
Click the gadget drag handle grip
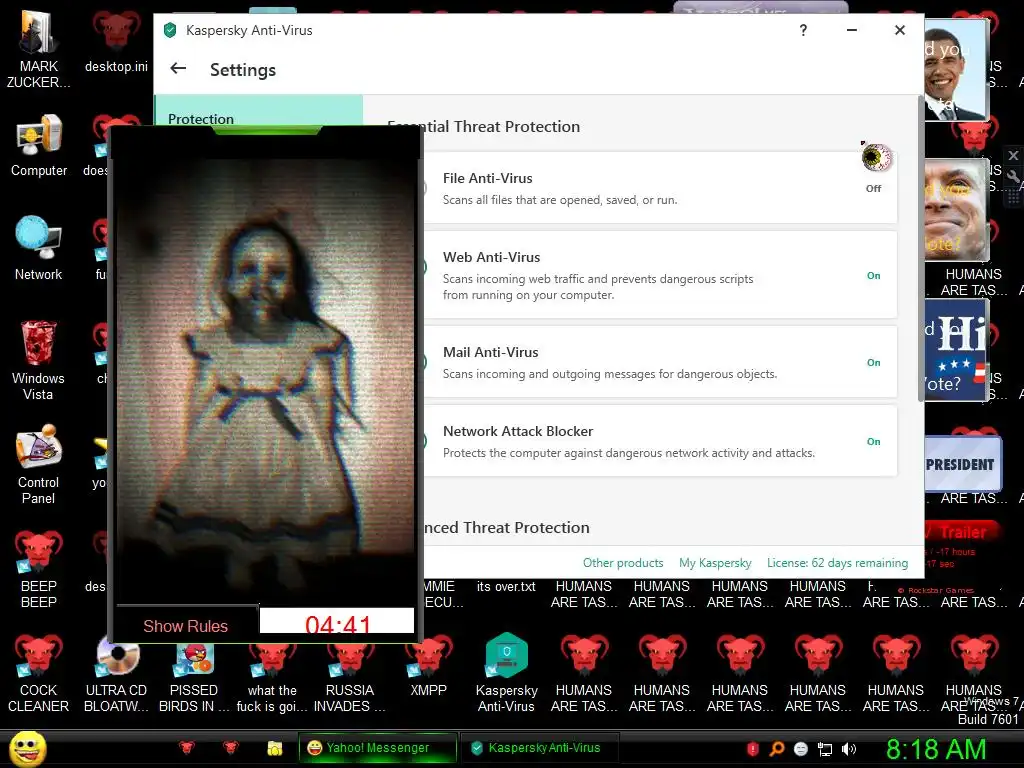pos(1013,197)
